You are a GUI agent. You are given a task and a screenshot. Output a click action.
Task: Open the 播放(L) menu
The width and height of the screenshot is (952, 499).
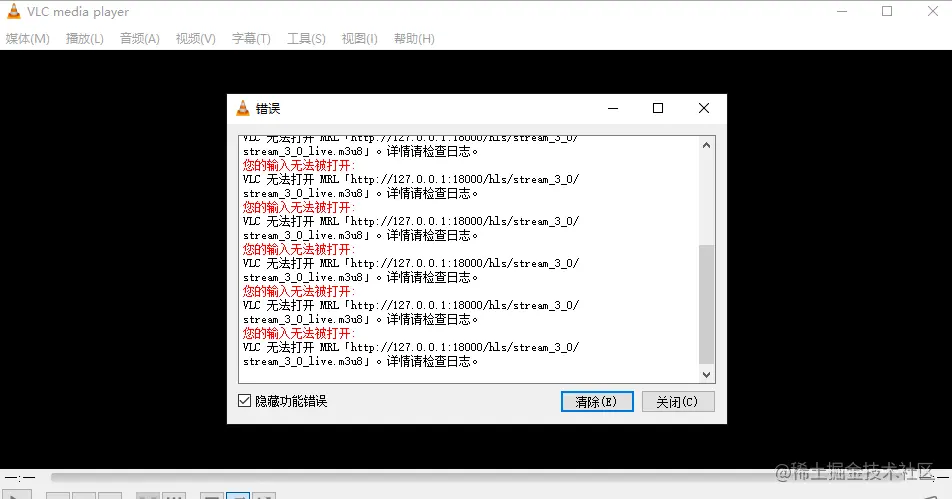[x=84, y=39]
